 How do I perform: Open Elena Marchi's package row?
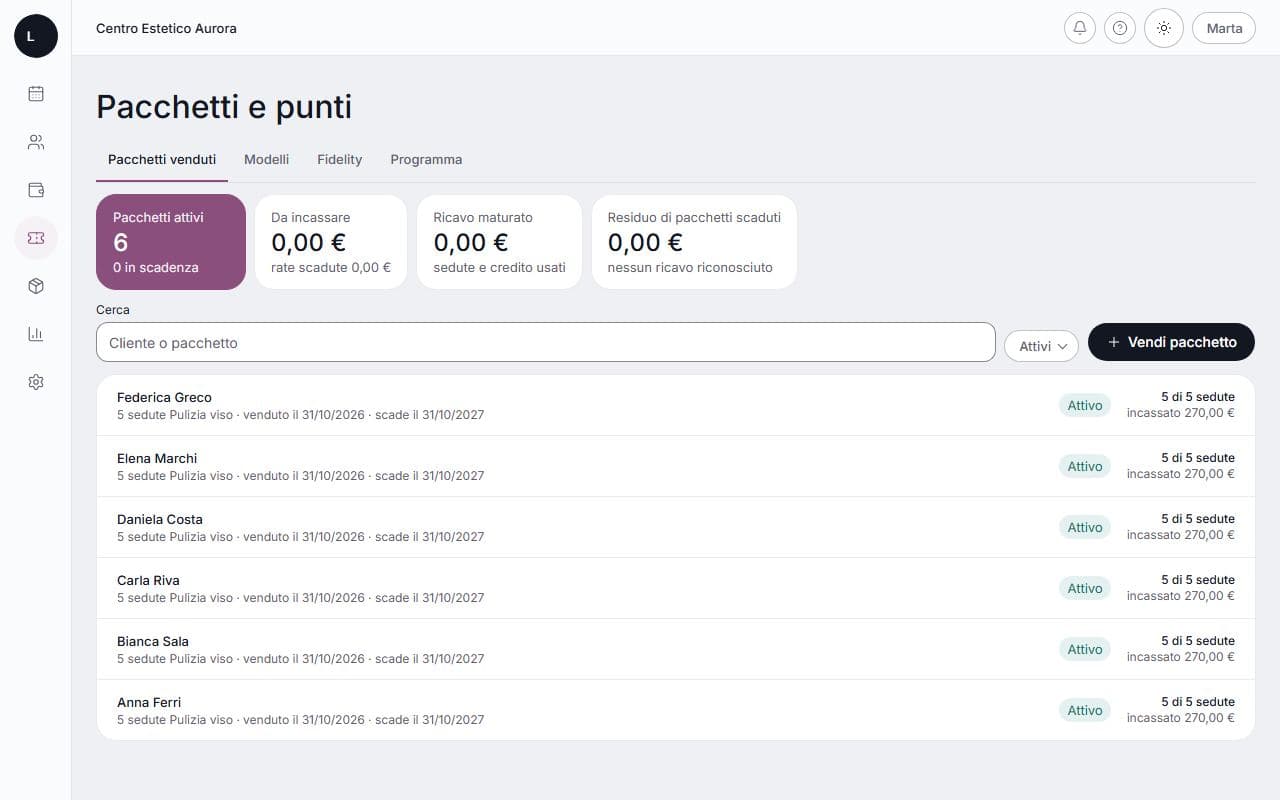click(x=676, y=466)
